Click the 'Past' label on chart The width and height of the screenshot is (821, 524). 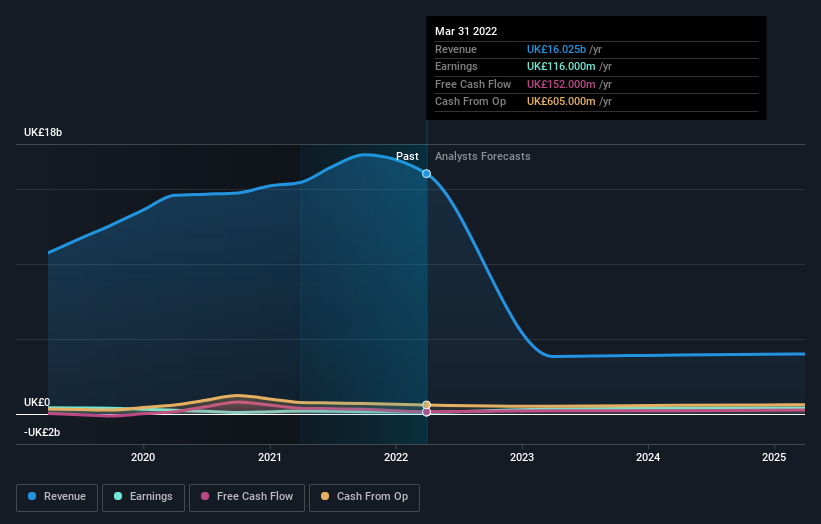tap(407, 156)
